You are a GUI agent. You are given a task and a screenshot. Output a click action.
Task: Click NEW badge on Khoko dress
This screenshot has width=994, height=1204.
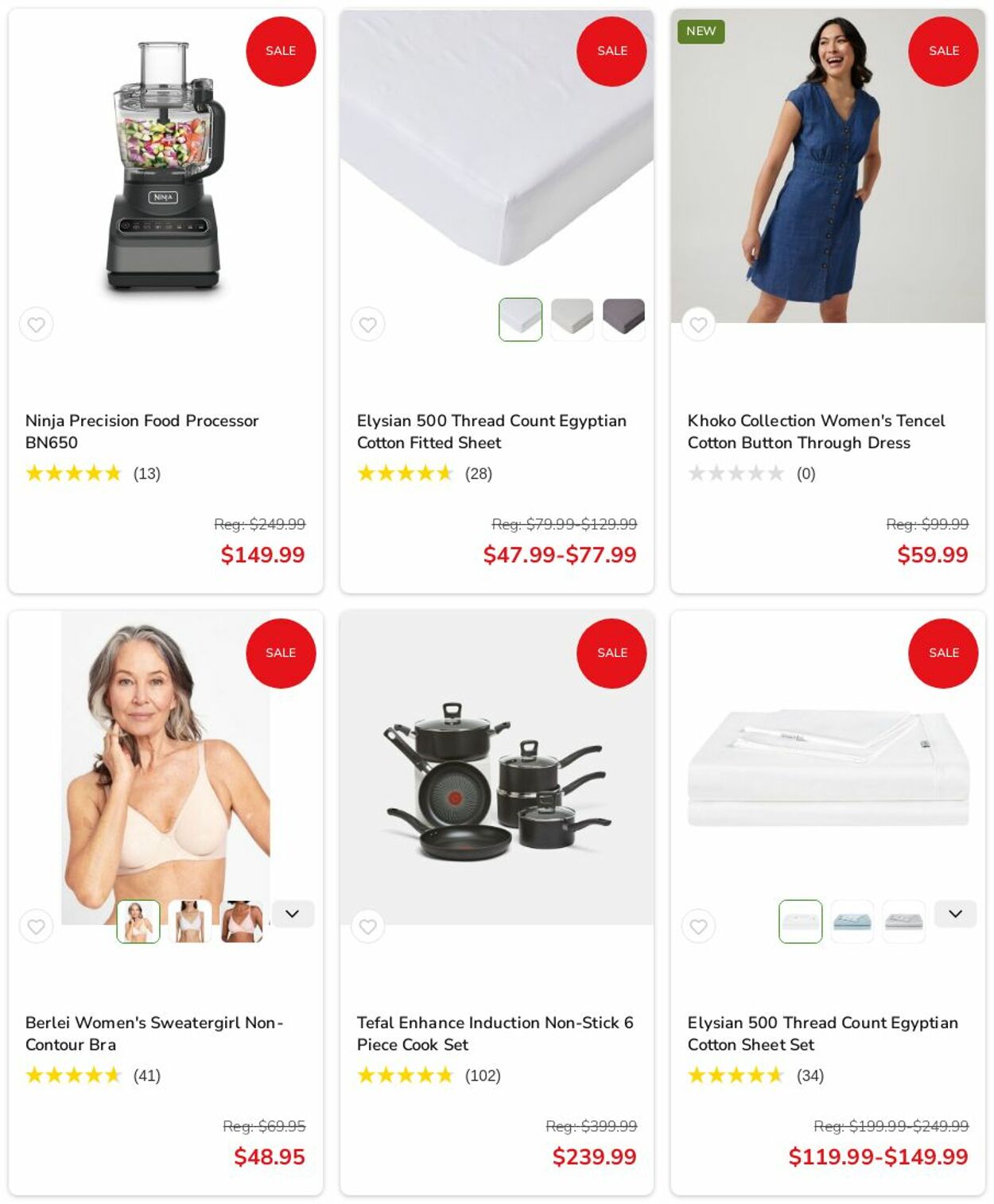tap(701, 31)
